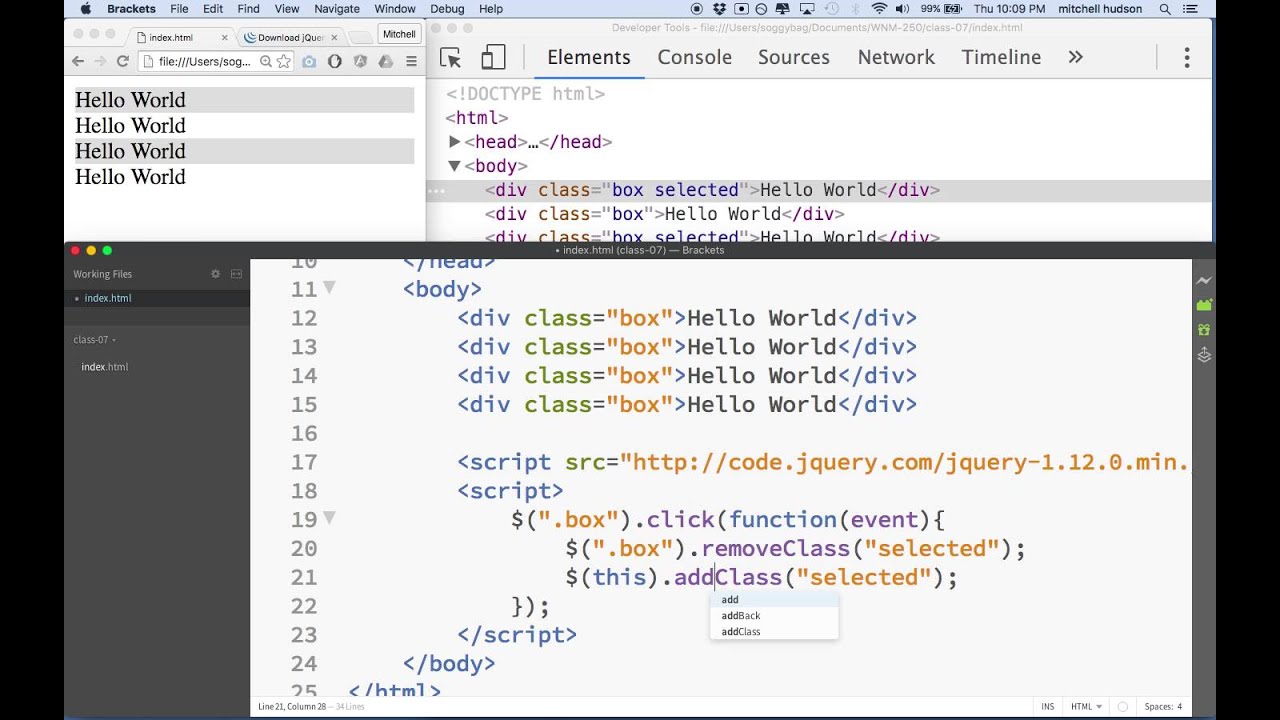Open the DevTools three-dot options menu
This screenshot has width=1280, height=720.
[1187, 58]
